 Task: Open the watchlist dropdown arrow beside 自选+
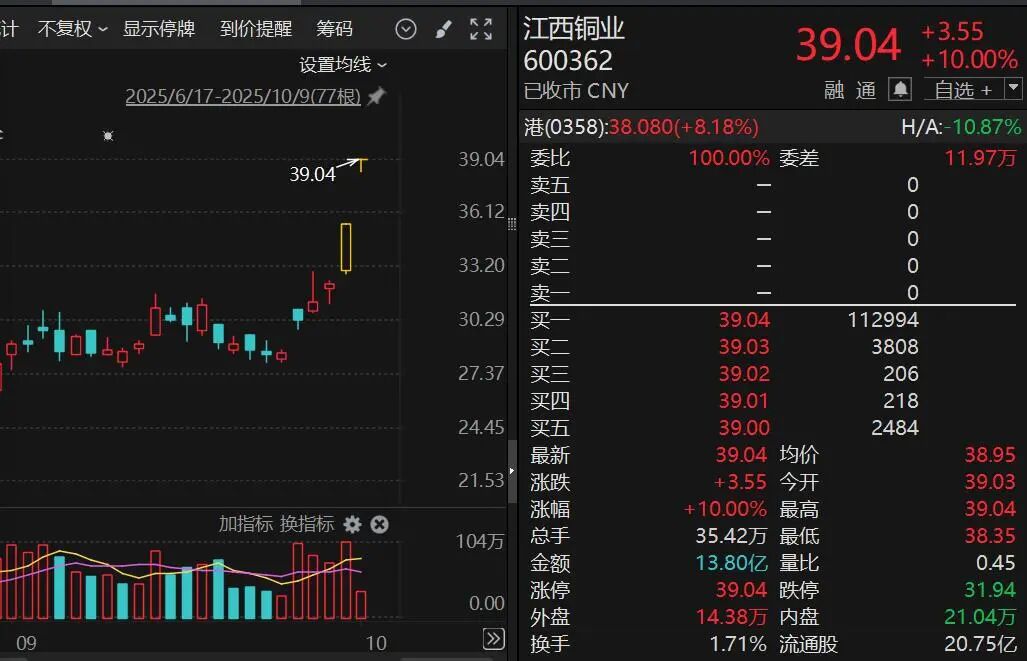(x=1013, y=90)
